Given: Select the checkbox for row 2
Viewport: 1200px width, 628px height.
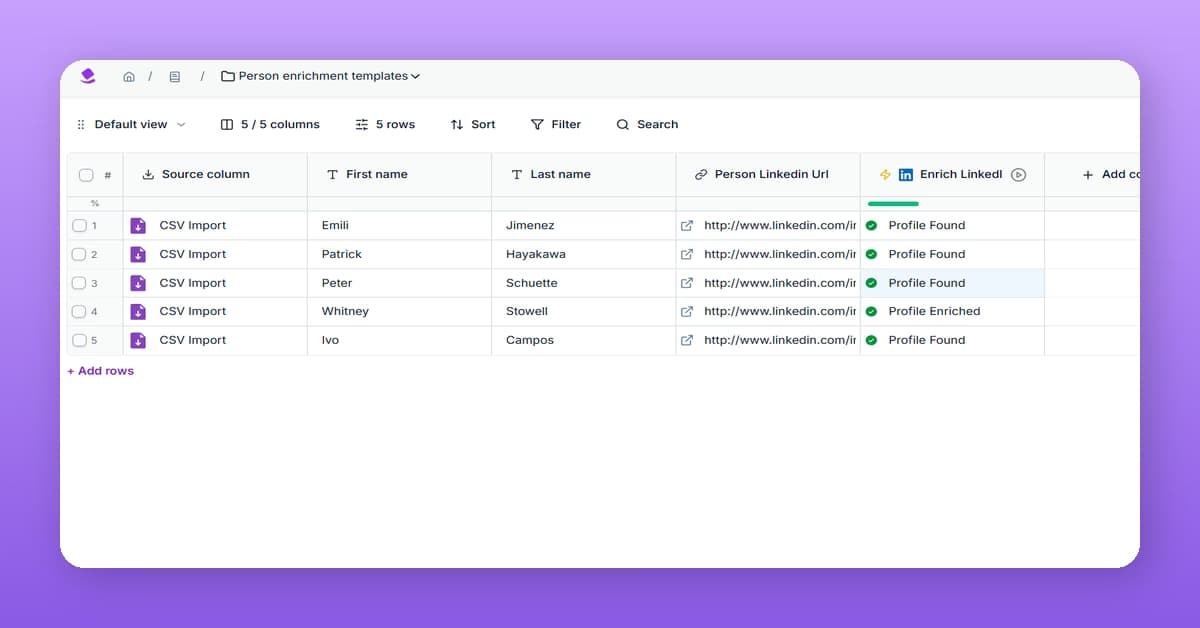Looking at the screenshot, I should (x=80, y=254).
